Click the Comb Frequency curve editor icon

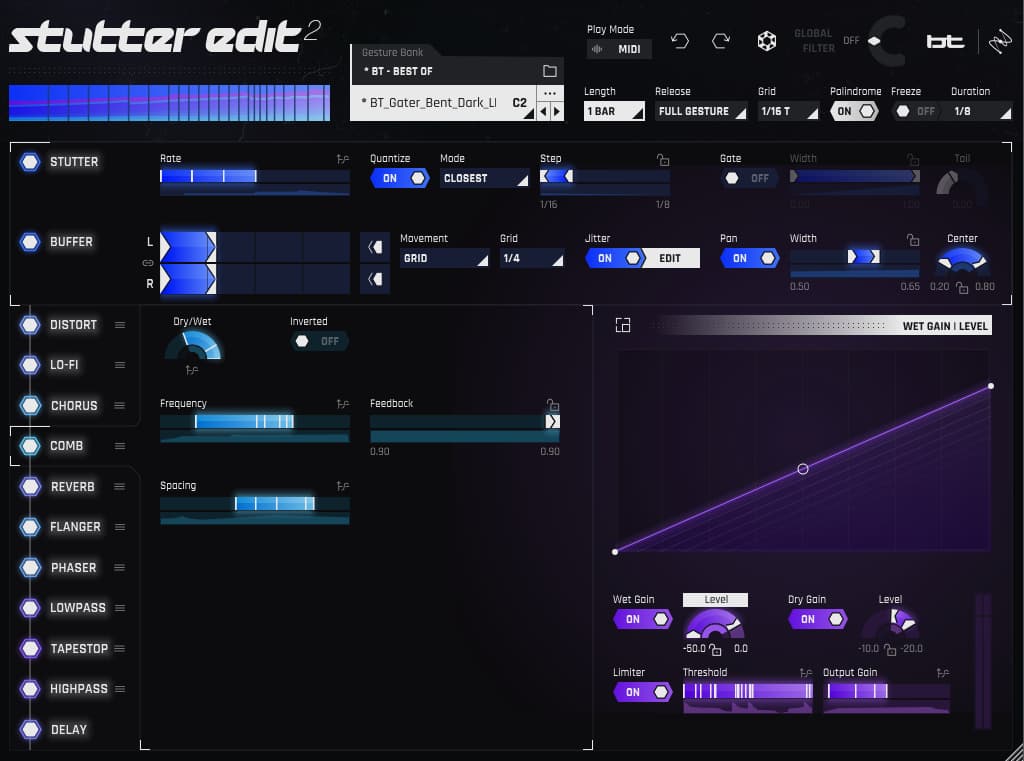pos(343,404)
